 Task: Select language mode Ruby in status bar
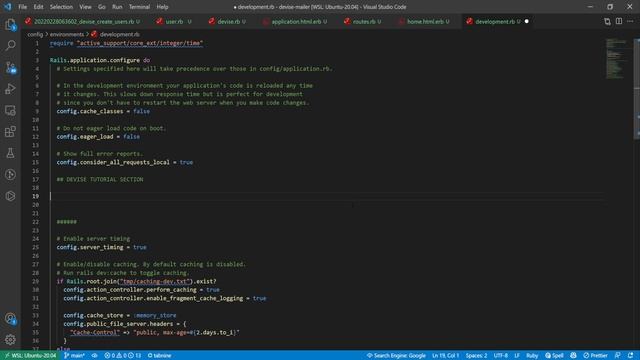click(532, 356)
